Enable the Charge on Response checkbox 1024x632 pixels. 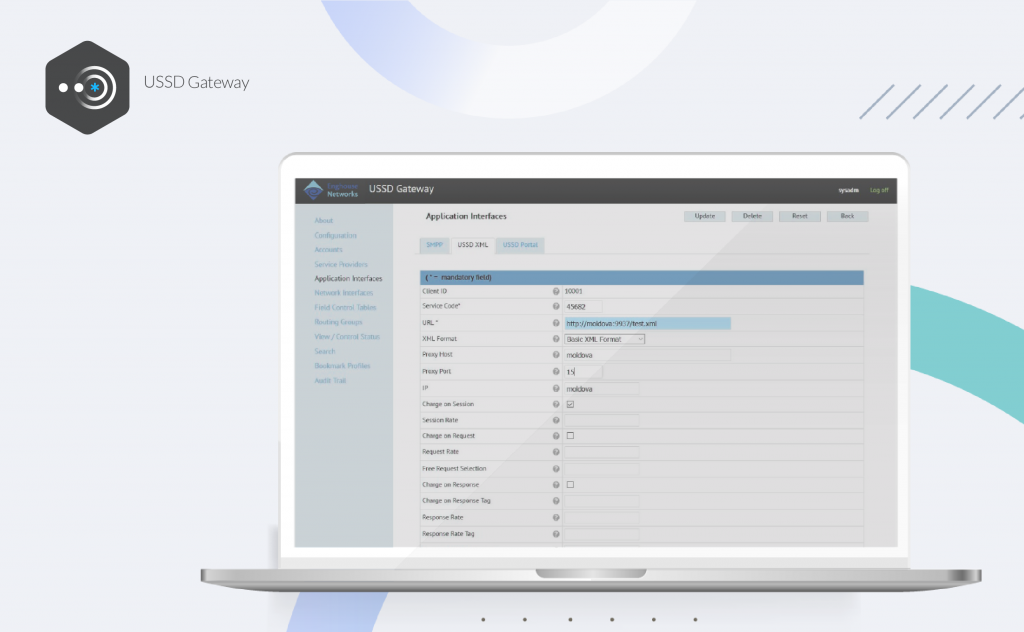(x=570, y=484)
